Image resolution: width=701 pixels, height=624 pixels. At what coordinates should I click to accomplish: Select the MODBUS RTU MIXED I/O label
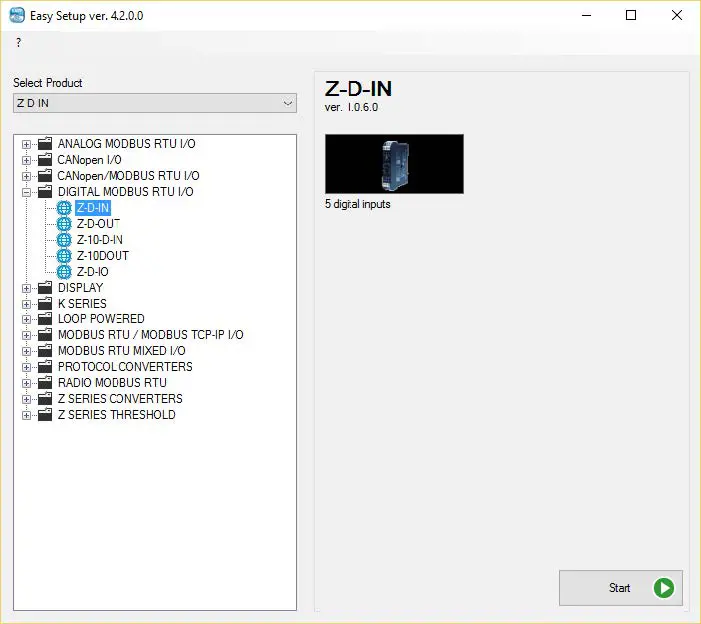pyautogui.click(x=122, y=351)
